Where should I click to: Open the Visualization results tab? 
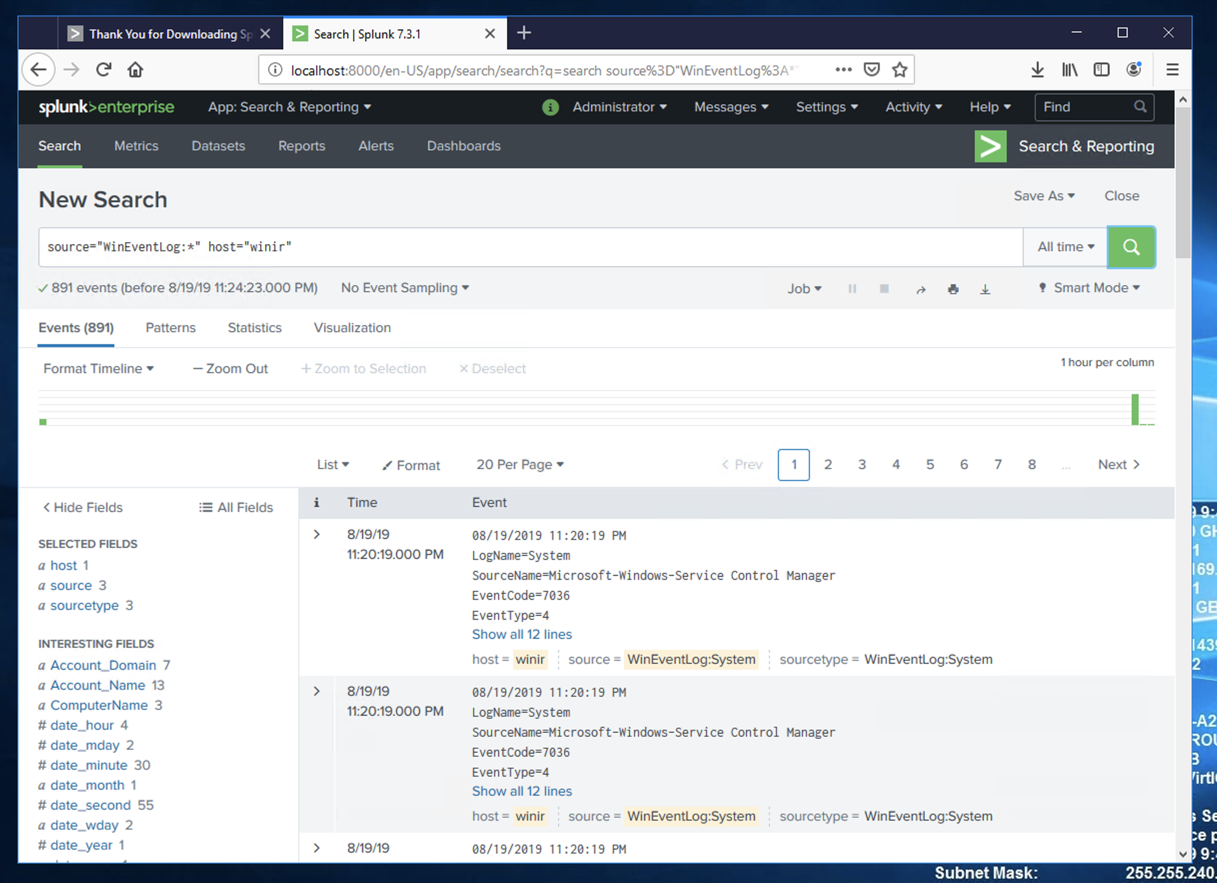point(352,328)
